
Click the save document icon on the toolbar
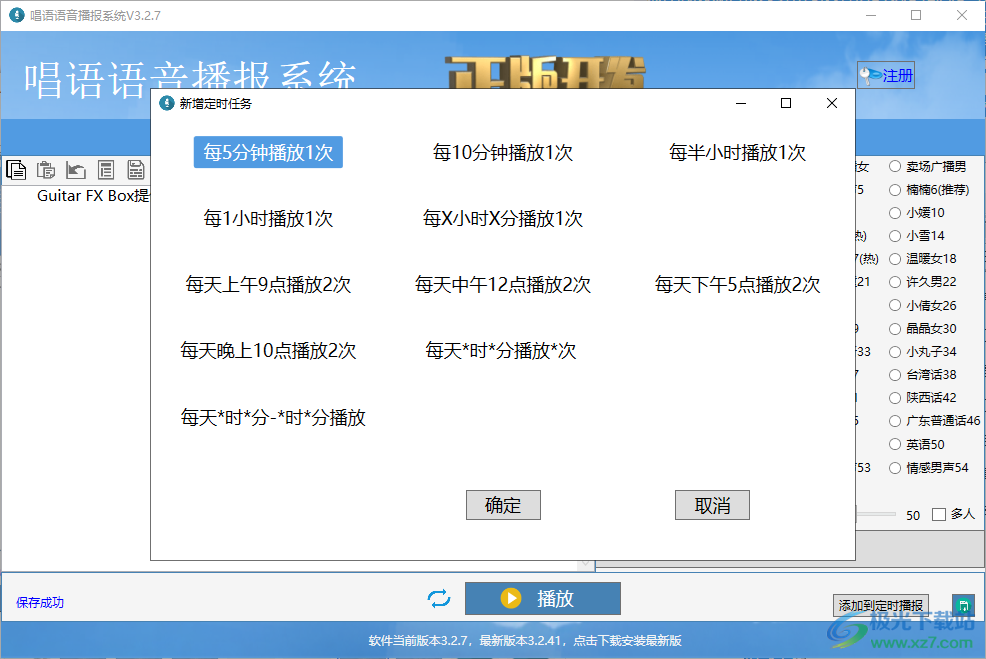coord(136,169)
